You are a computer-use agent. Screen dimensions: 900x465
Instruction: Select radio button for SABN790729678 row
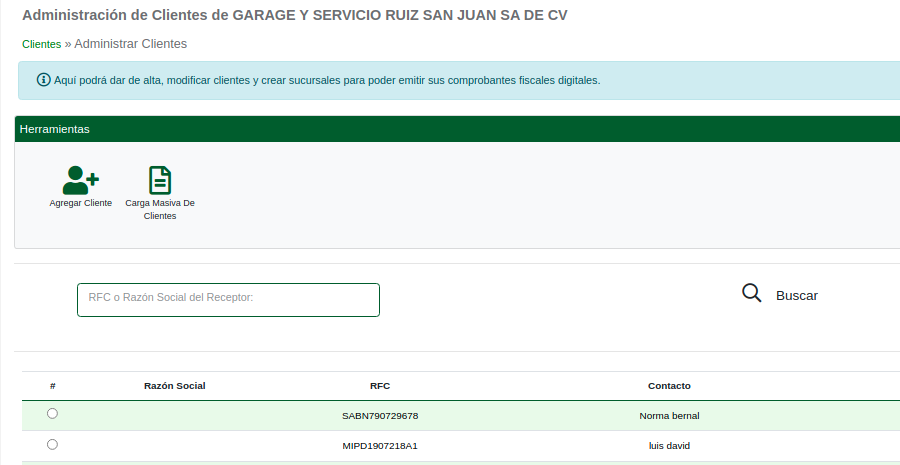tap(52, 413)
